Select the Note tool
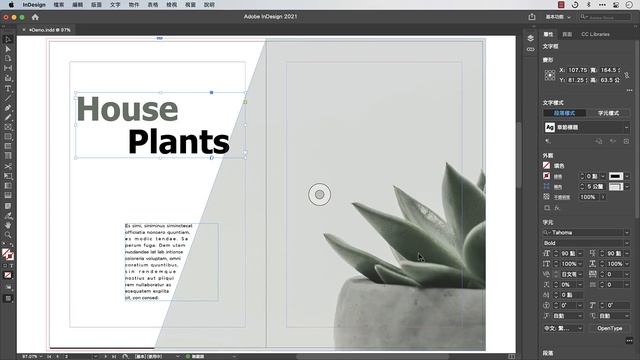This screenshot has height=360, width=640. click(8, 206)
